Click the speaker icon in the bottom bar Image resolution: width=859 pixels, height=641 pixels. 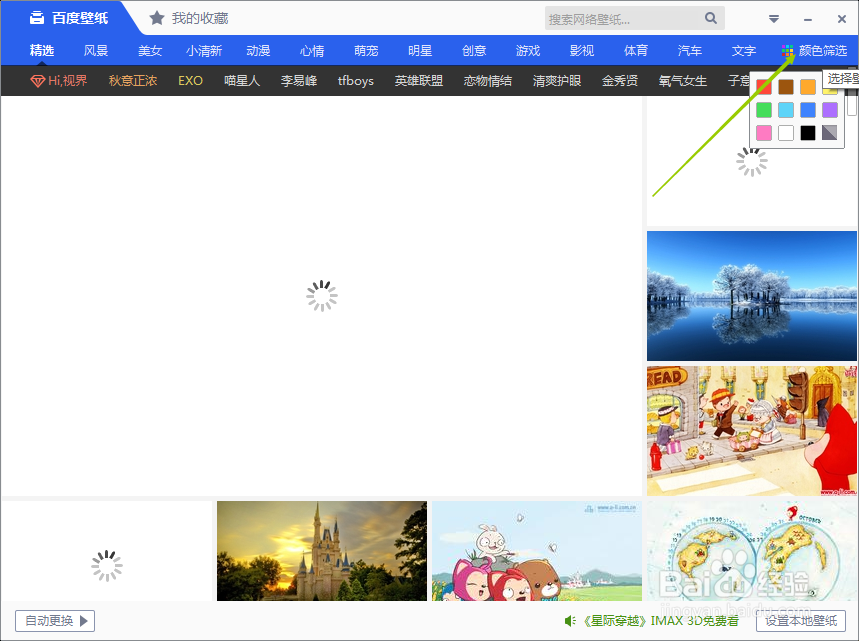(x=570, y=621)
